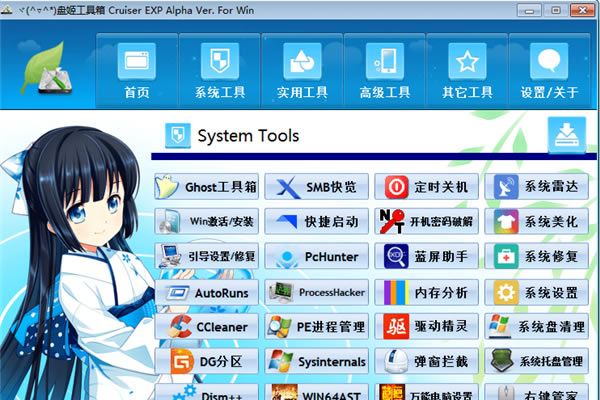Close the Cruiser EXP window
Screen dimensions: 600x400
point(582,10)
